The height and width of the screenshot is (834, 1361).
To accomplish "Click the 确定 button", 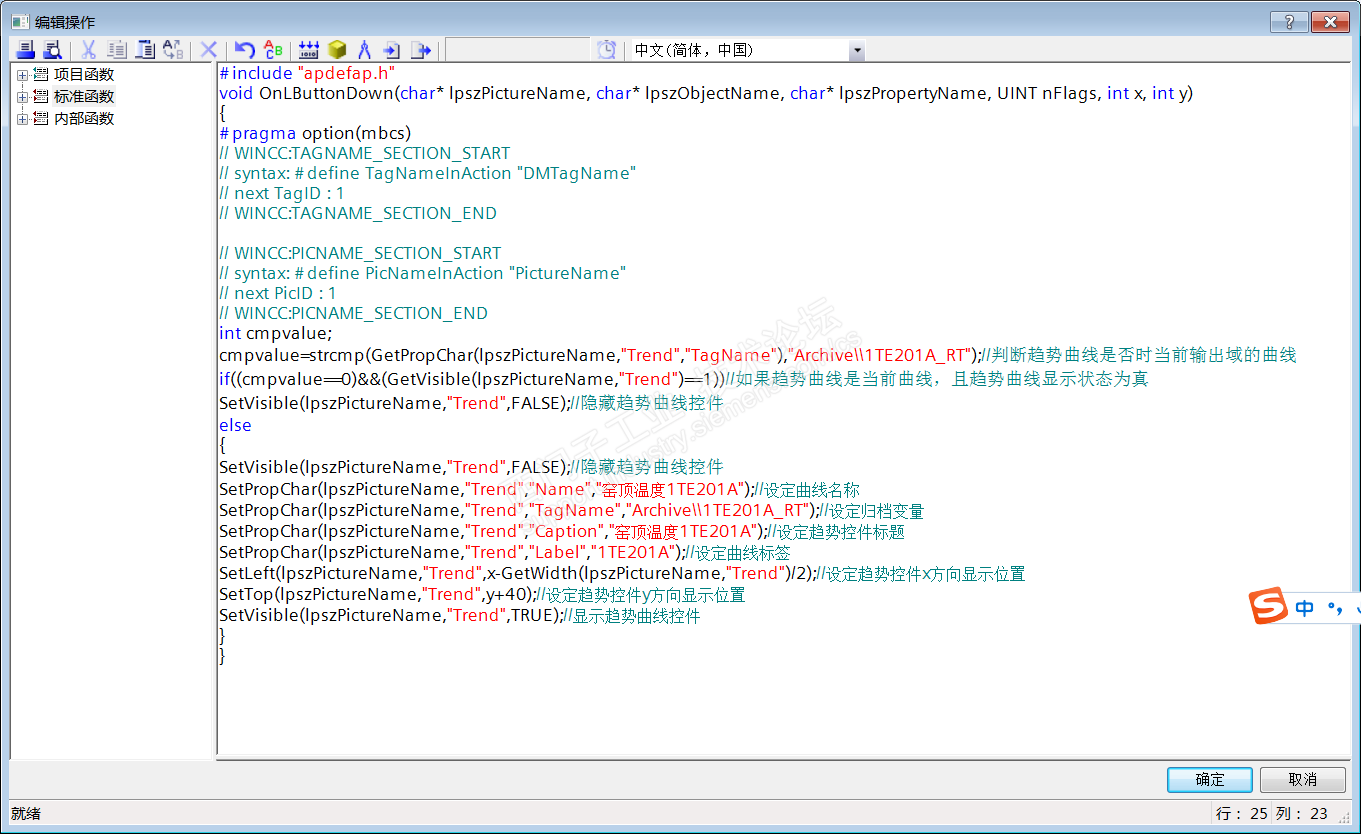I will tap(1209, 780).
